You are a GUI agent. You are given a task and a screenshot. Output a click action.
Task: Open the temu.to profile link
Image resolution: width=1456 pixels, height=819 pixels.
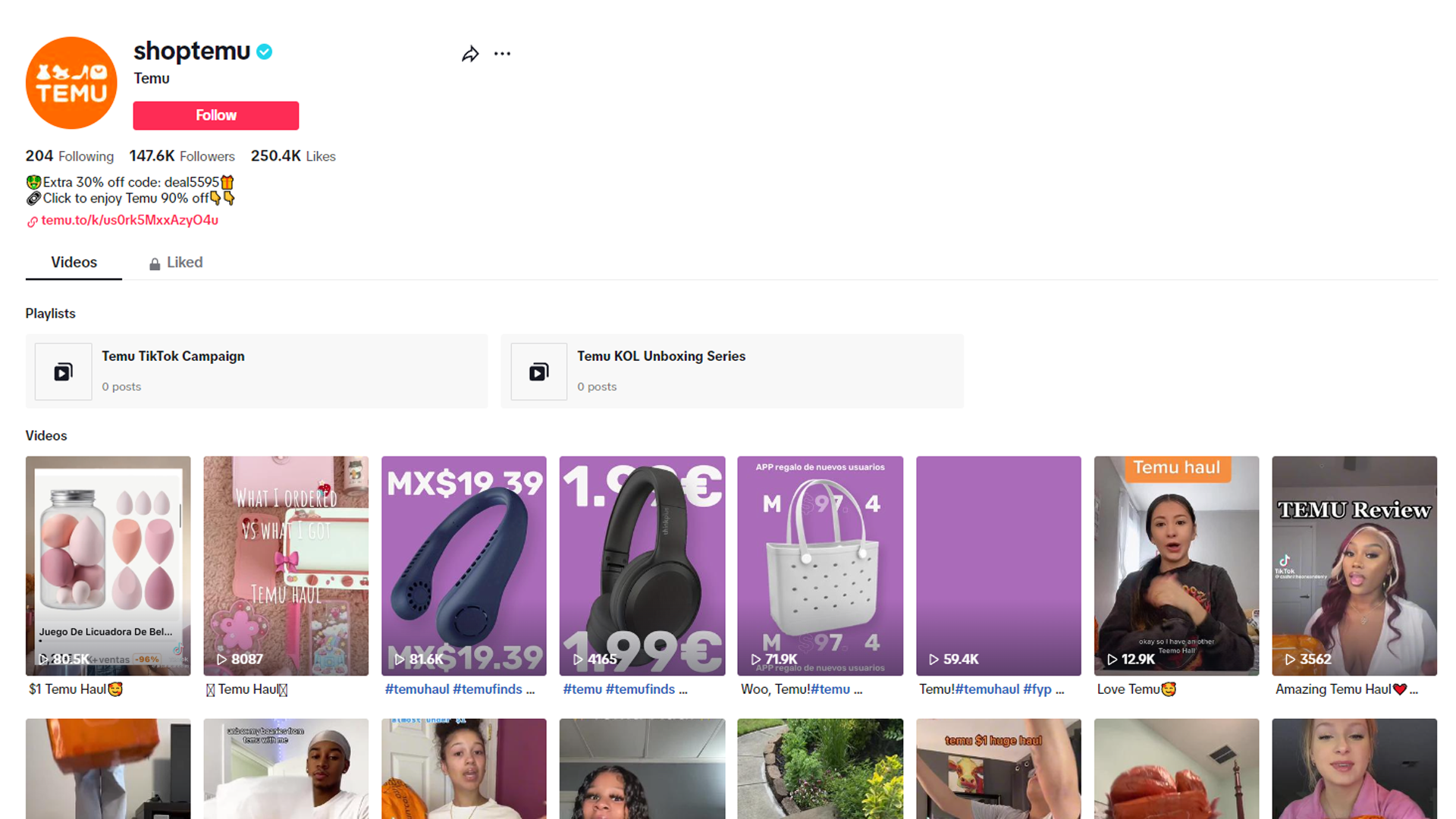point(130,220)
